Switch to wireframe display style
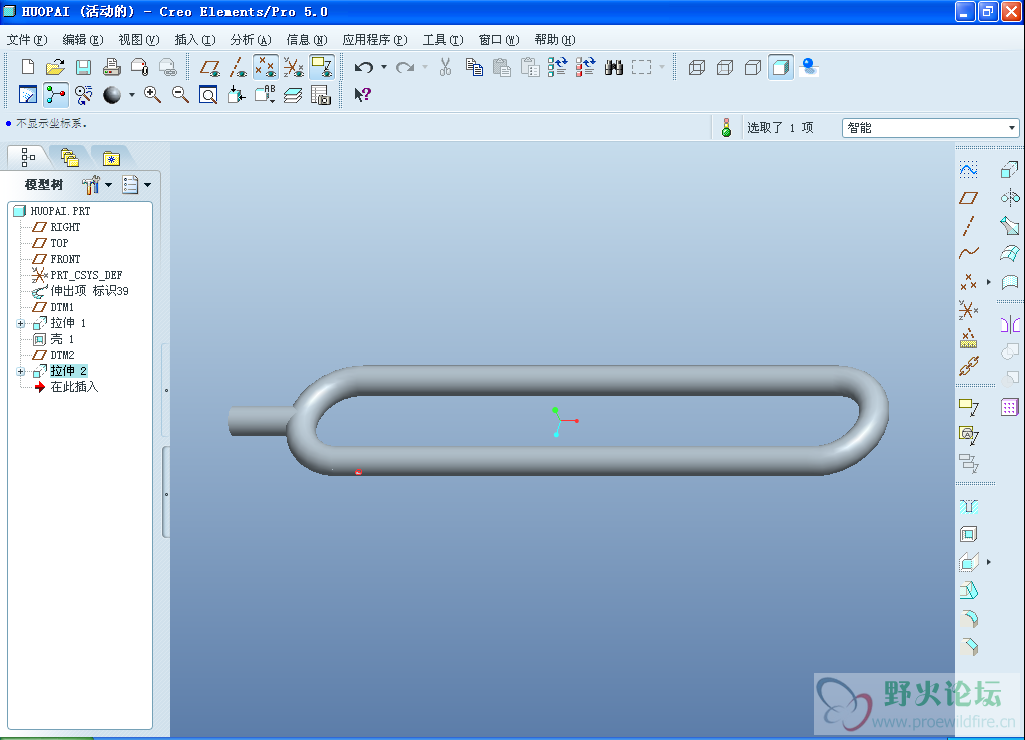 pyautogui.click(x=697, y=67)
